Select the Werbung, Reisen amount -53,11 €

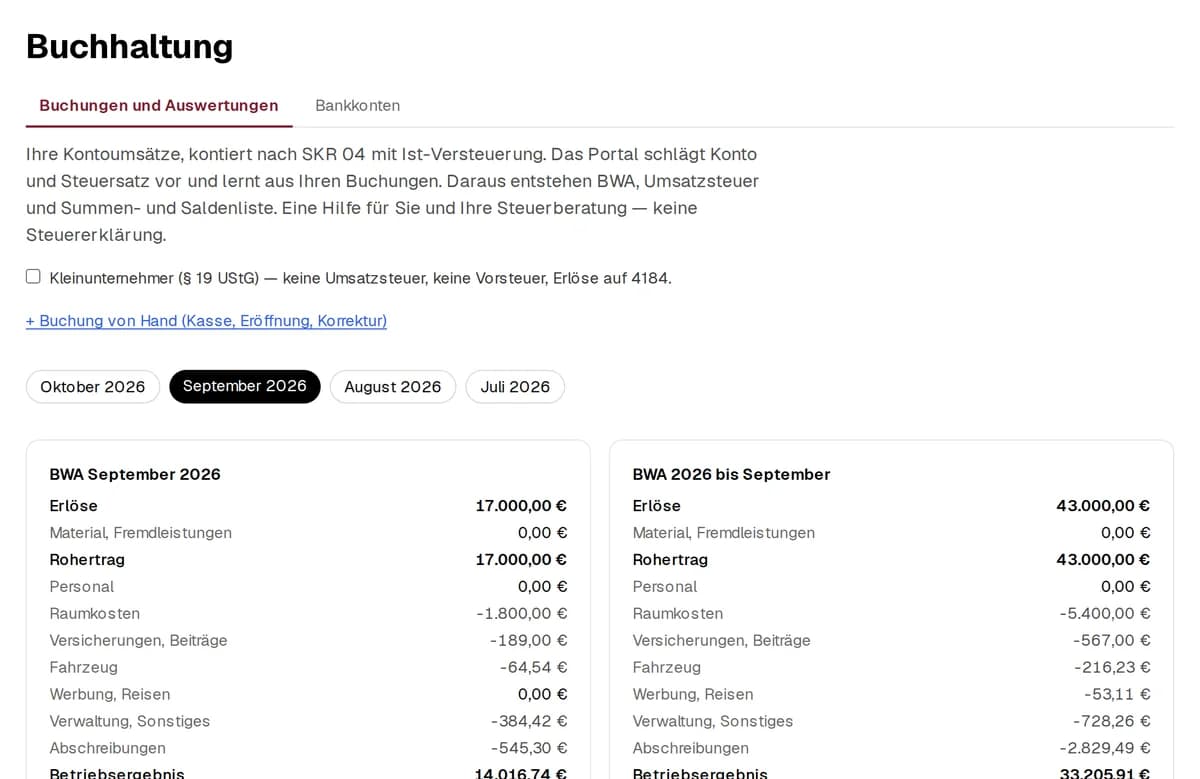tap(1117, 694)
